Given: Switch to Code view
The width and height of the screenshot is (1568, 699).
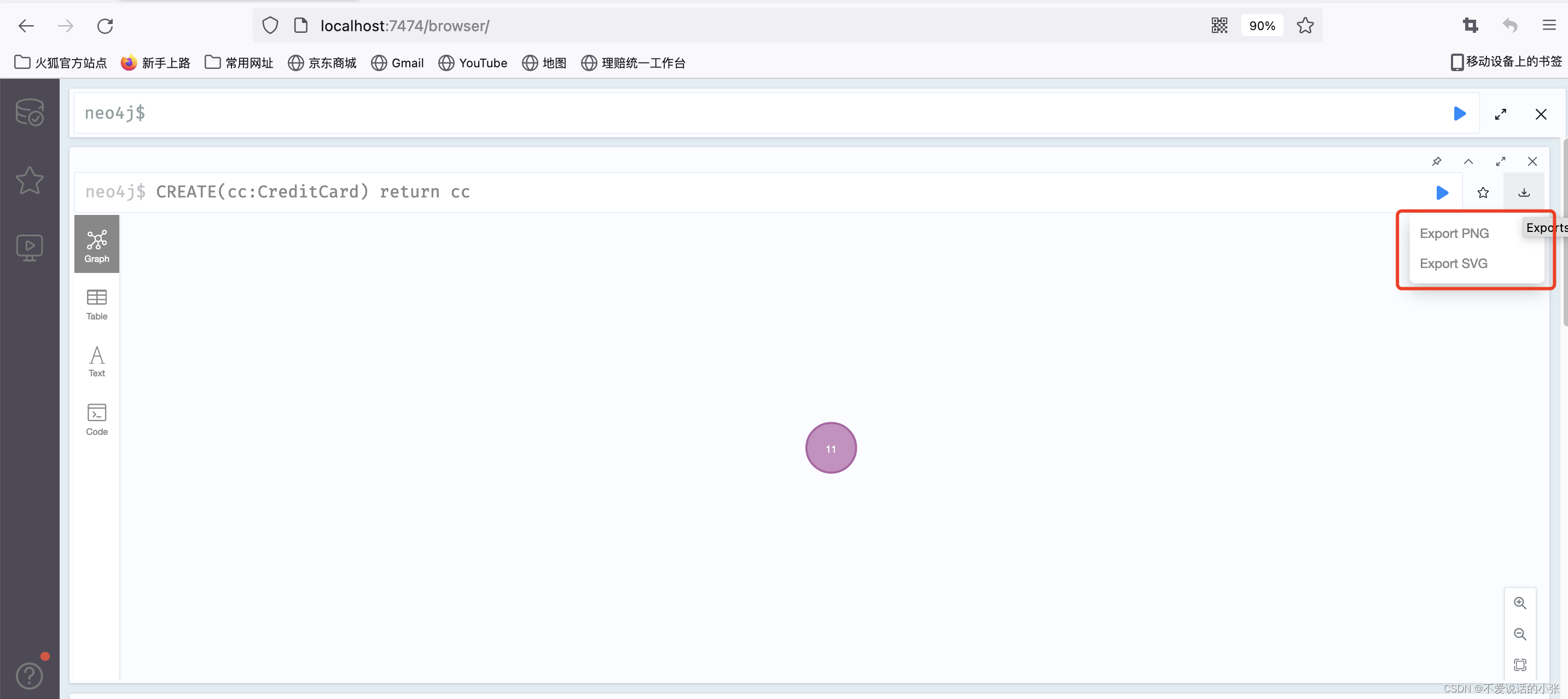Looking at the screenshot, I should tap(97, 420).
